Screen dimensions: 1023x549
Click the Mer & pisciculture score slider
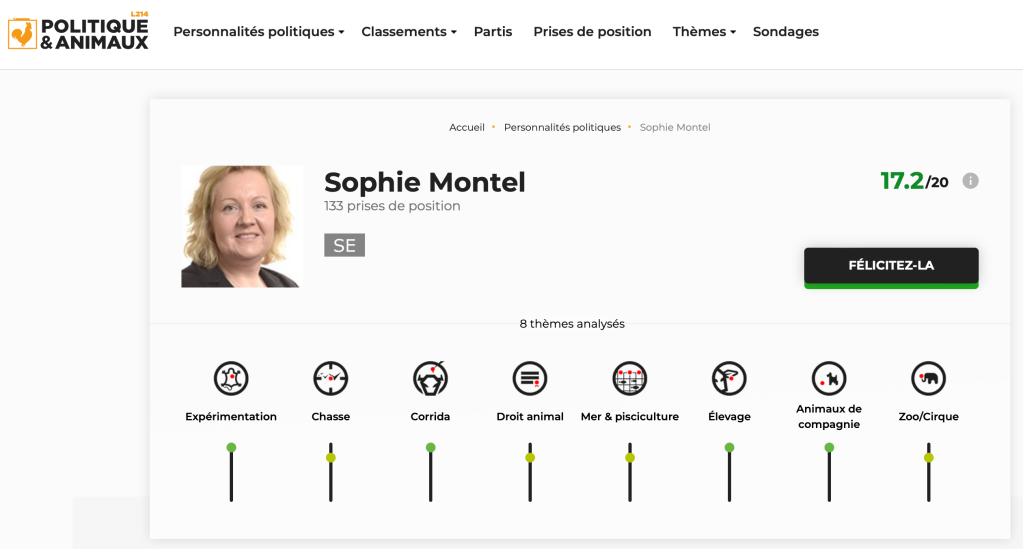click(630, 472)
